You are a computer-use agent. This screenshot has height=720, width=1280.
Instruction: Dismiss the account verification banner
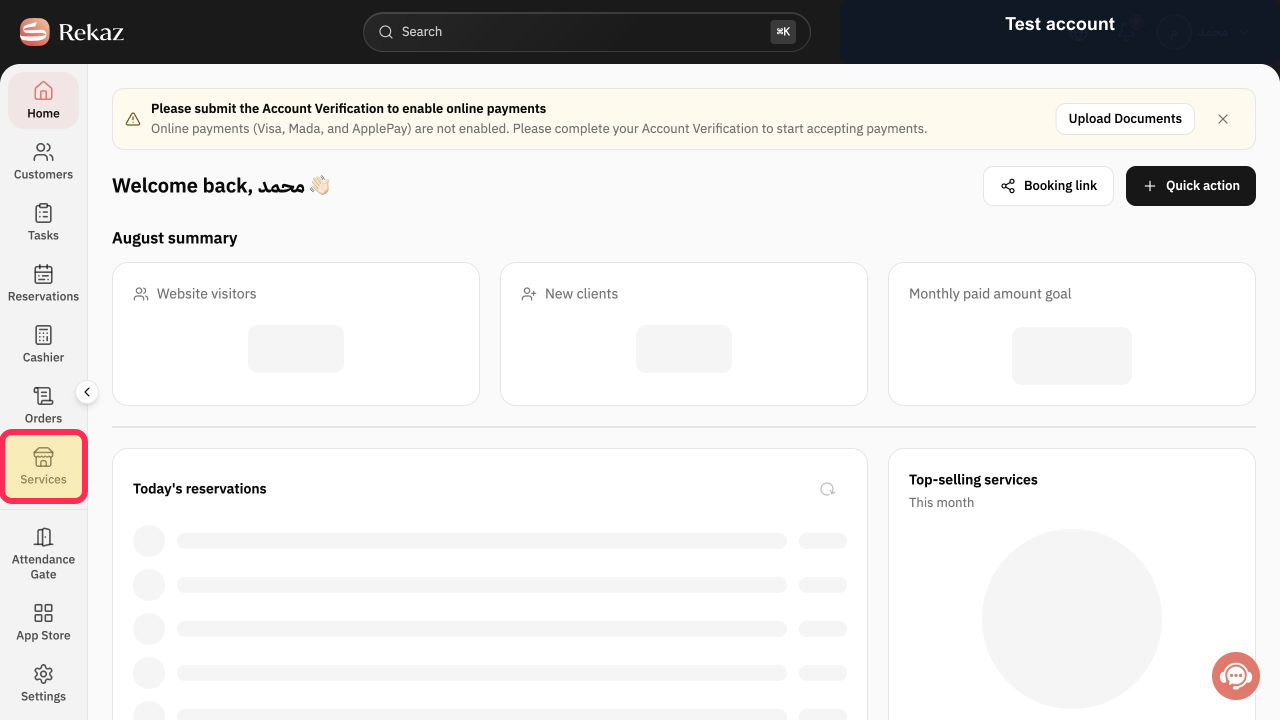1223,118
